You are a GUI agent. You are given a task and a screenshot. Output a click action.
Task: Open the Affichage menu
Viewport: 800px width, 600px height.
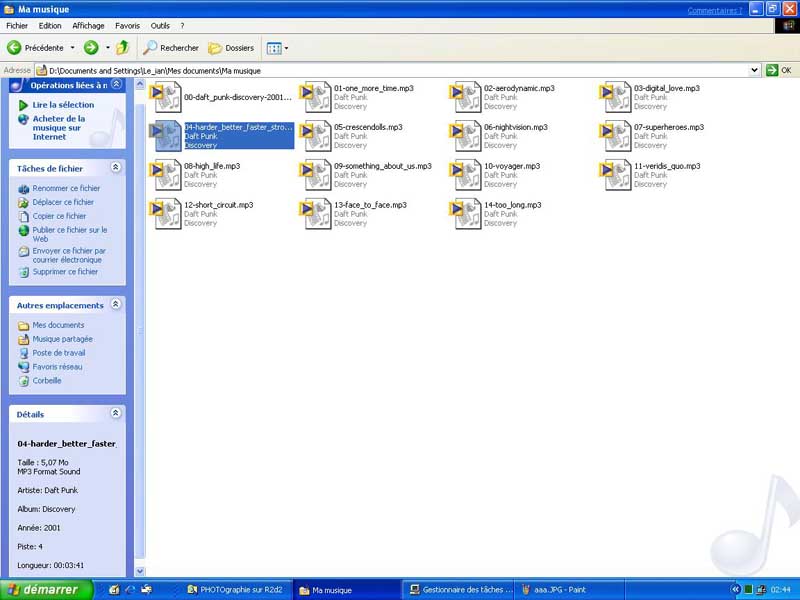click(88, 26)
